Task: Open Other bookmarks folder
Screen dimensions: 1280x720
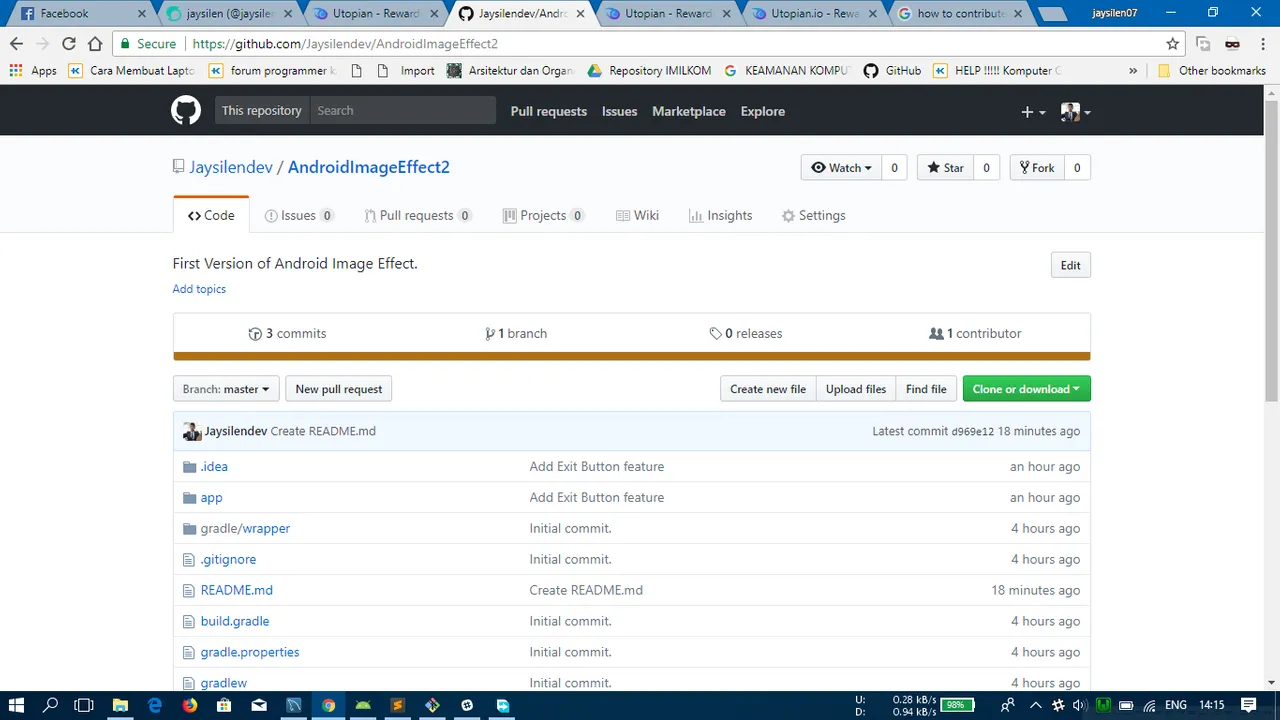Action: (x=1212, y=71)
